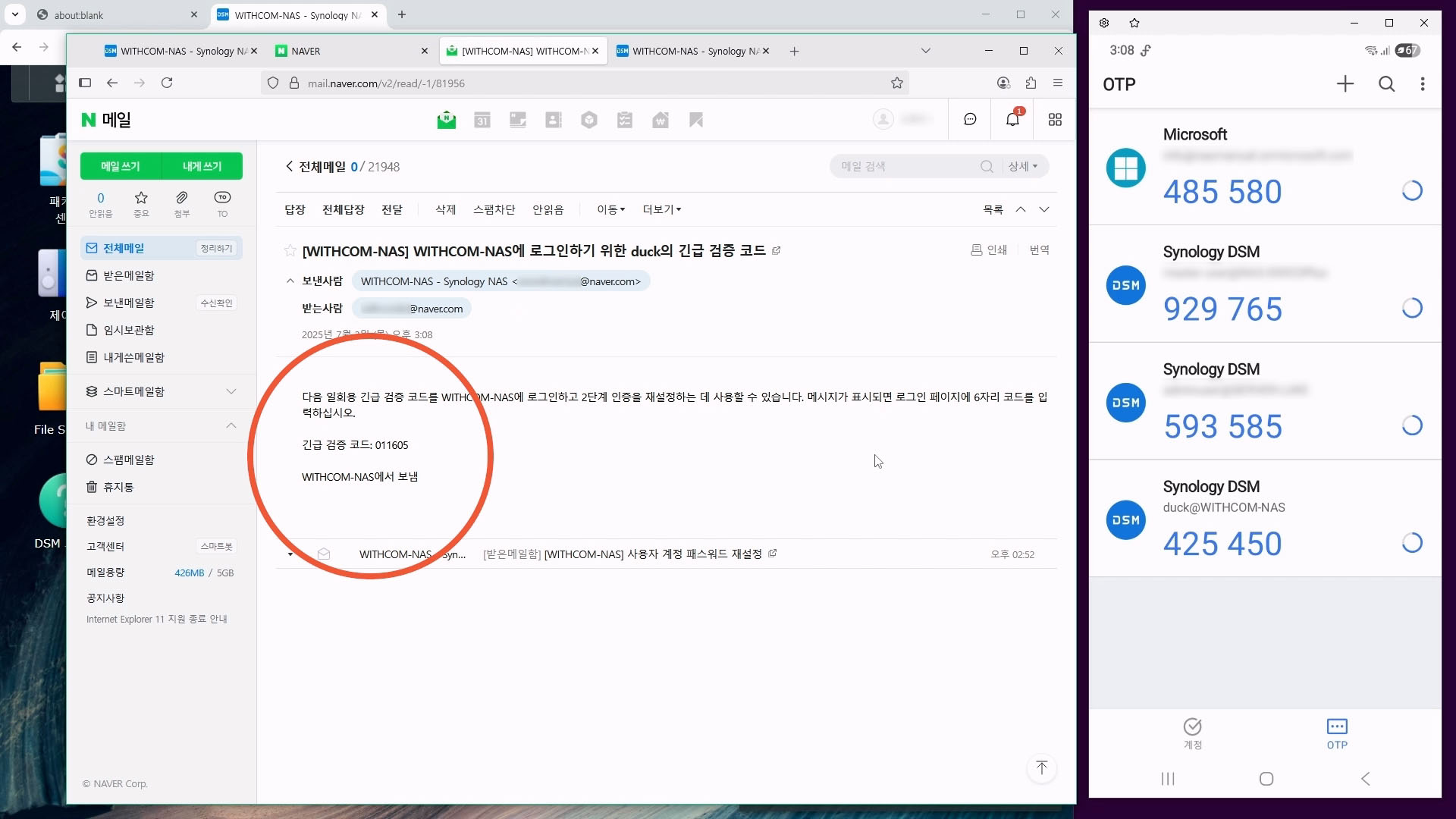1456x819 pixels.
Task: Select the 계정 tab in OTP app
Action: [x=1192, y=733]
